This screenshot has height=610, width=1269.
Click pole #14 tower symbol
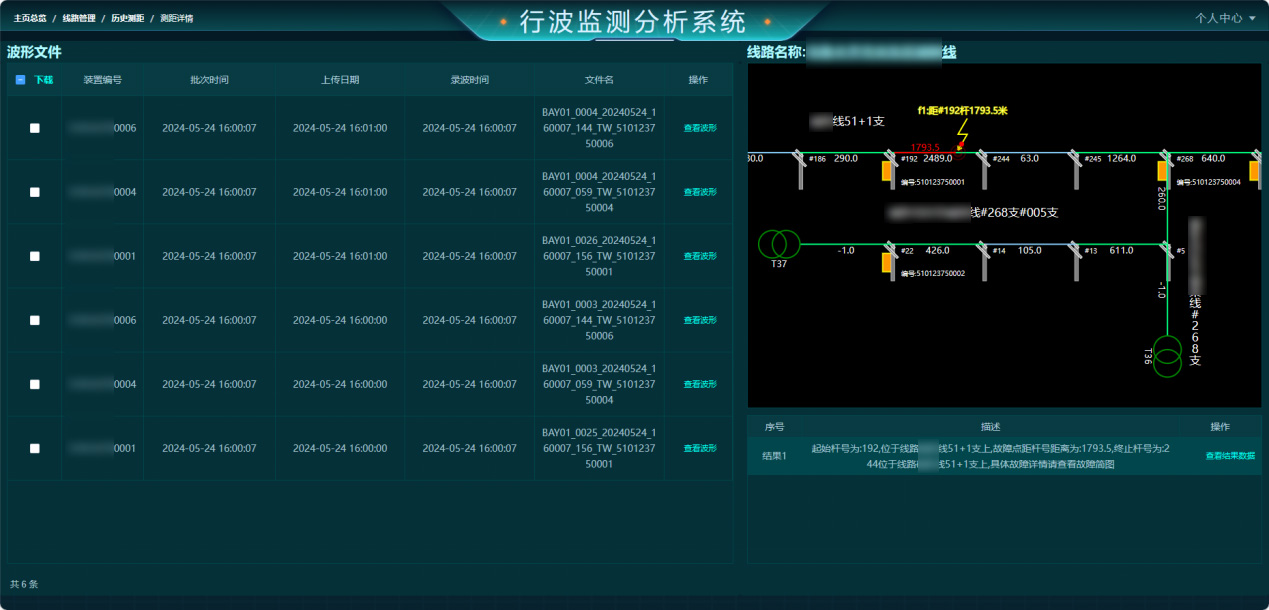click(983, 259)
